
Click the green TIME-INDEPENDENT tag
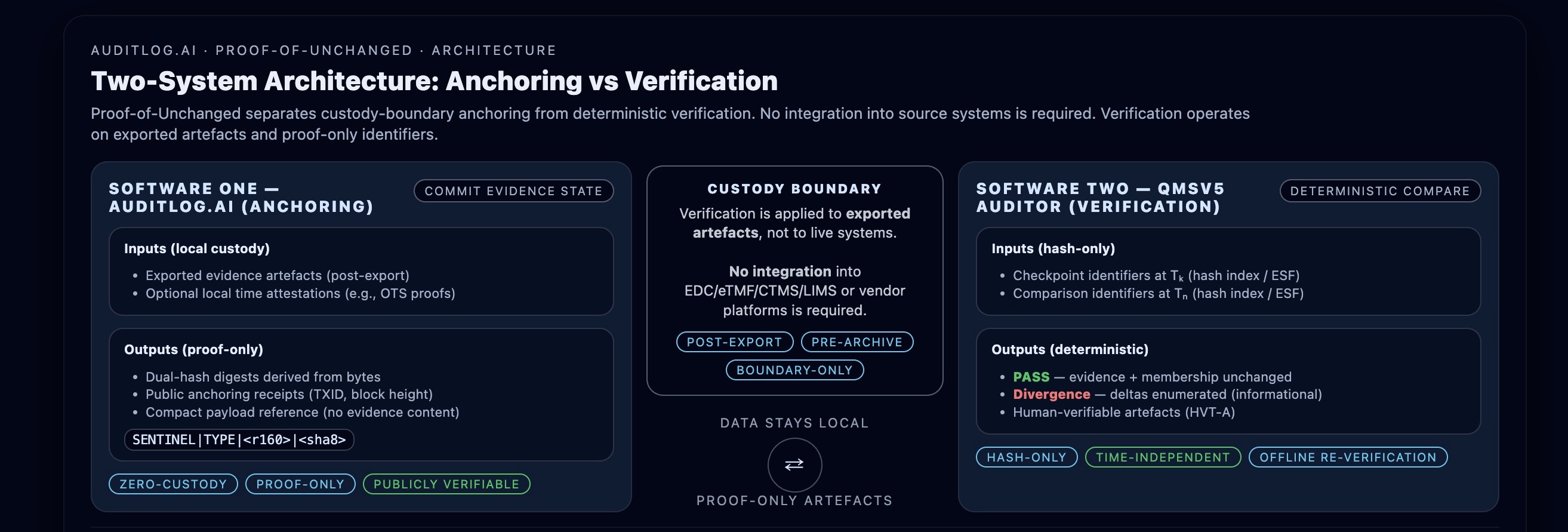[x=1163, y=457]
